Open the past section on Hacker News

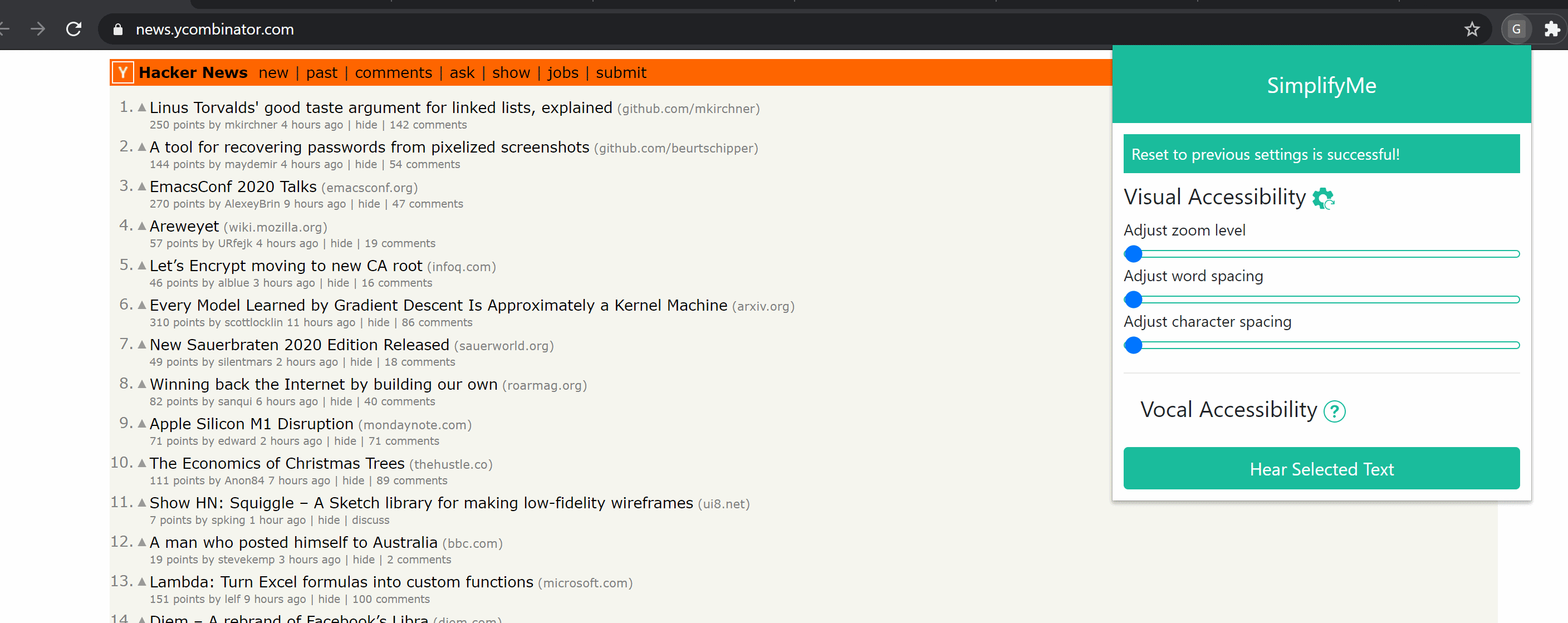pos(322,72)
